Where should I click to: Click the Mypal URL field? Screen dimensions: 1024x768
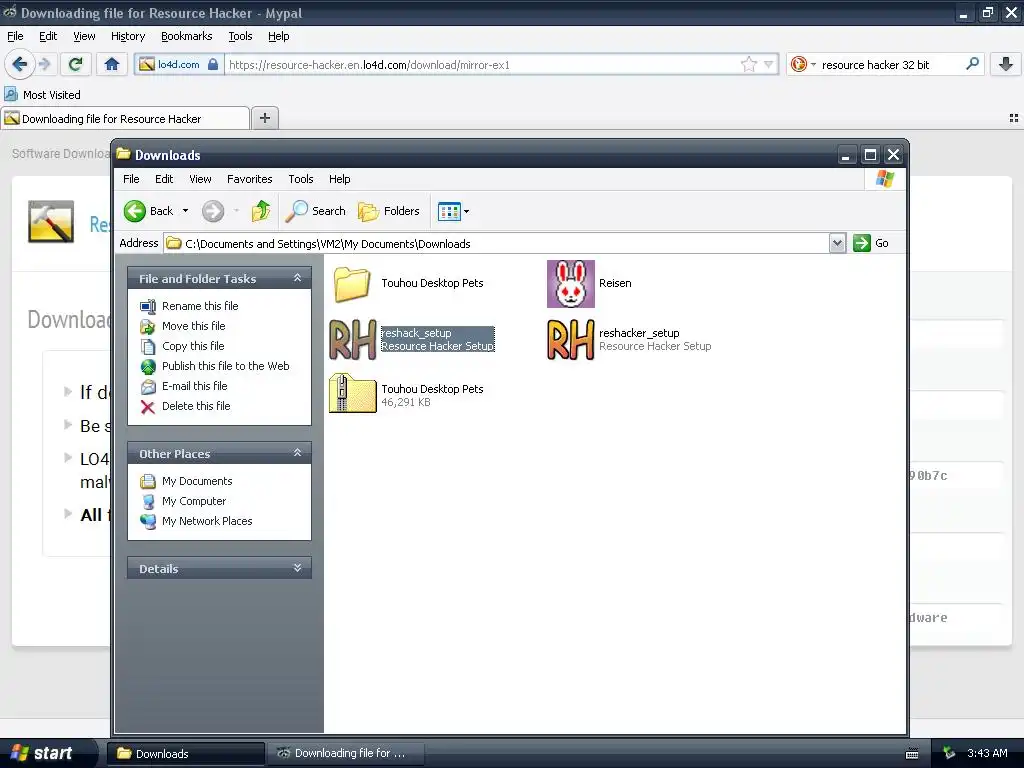point(483,64)
